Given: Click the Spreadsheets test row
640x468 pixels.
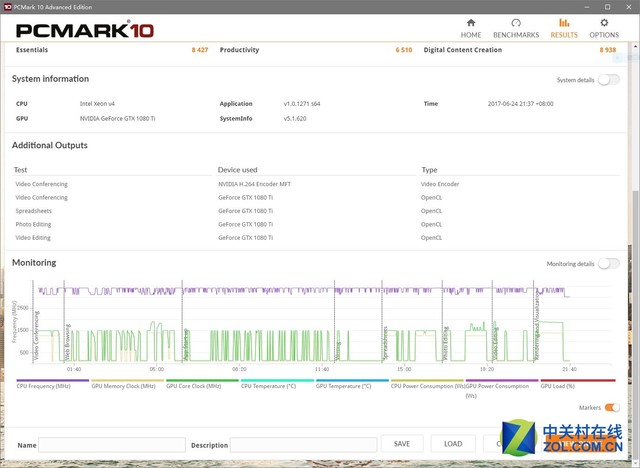Looking at the screenshot, I should click(33, 211).
